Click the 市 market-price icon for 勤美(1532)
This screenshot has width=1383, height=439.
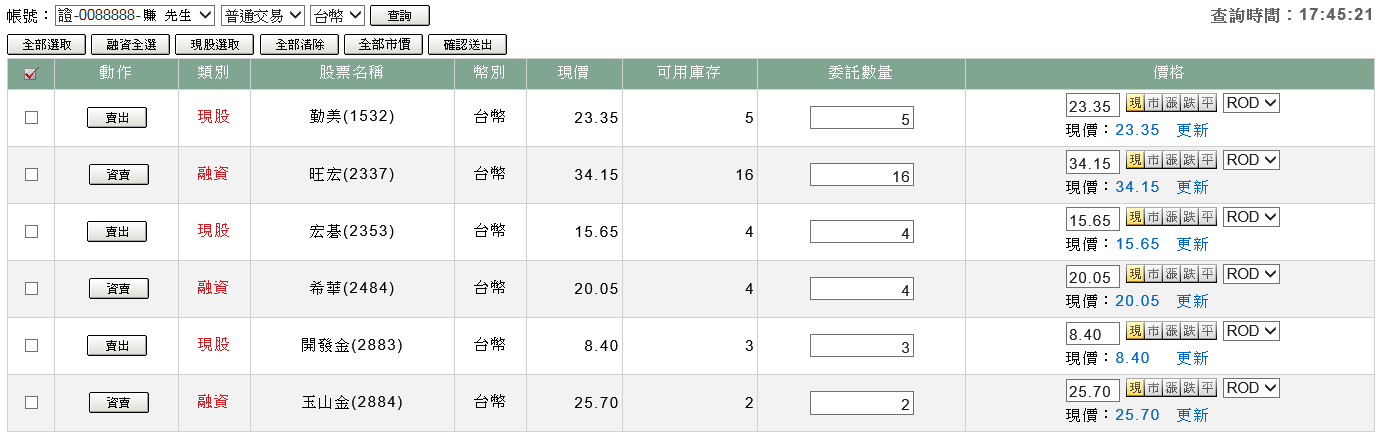pos(1153,104)
